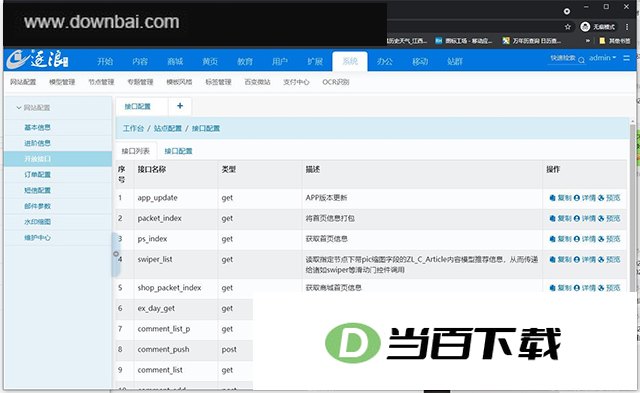Collapse the 网站配置 sidebar group

tap(33, 108)
